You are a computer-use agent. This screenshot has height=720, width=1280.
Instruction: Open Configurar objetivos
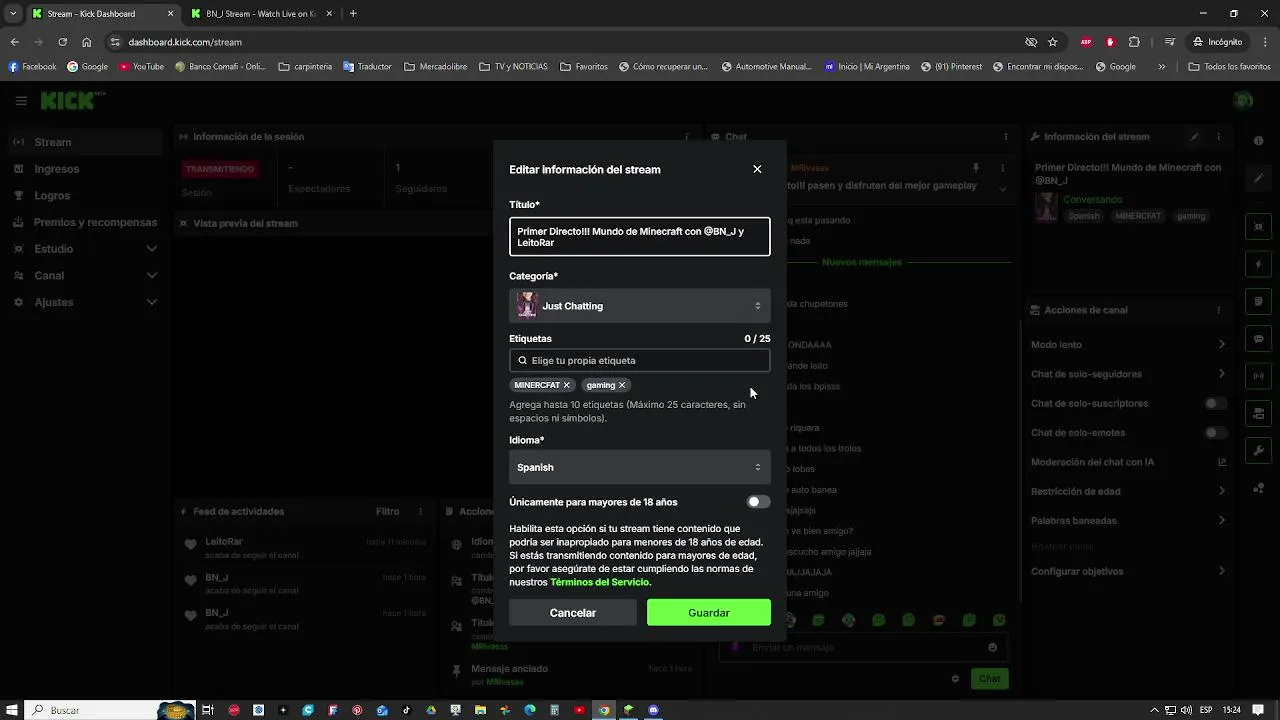[1128, 572]
